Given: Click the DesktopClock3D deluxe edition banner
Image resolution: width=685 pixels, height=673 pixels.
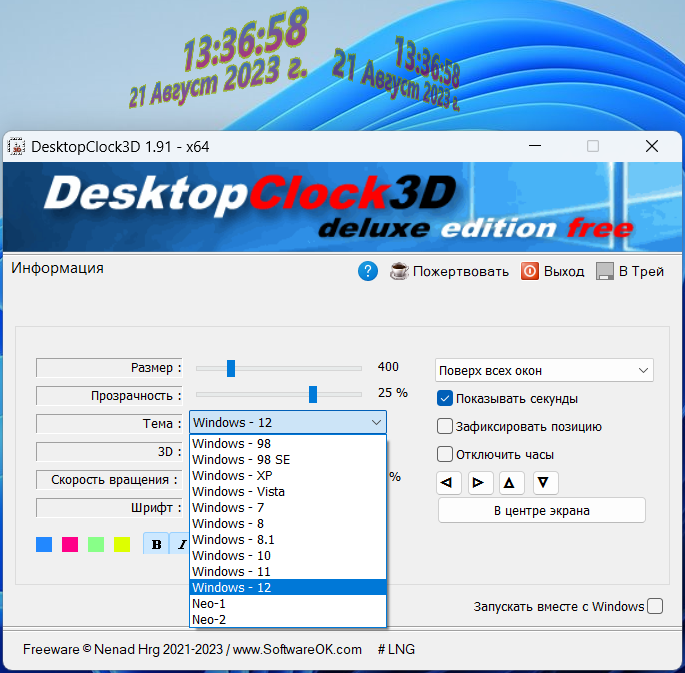Looking at the screenshot, I should click(342, 207).
